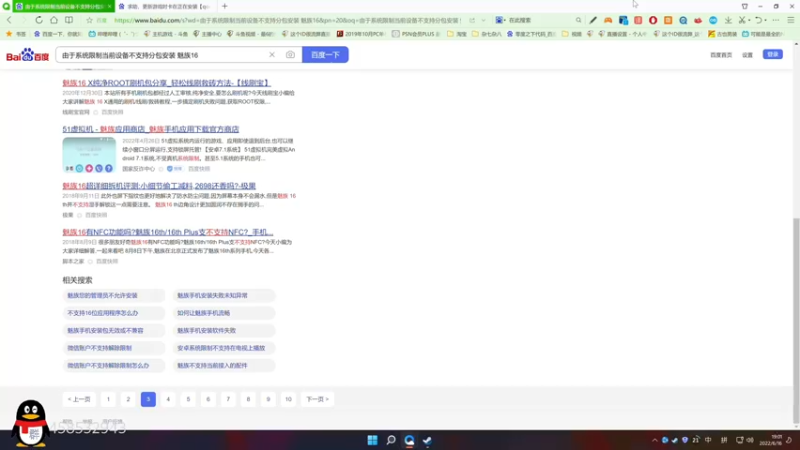The width and height of the screenshot is (800, 450).
Task: Clear the Baidu search box with X
Action: pyautogui.click(x=272, y=55)
